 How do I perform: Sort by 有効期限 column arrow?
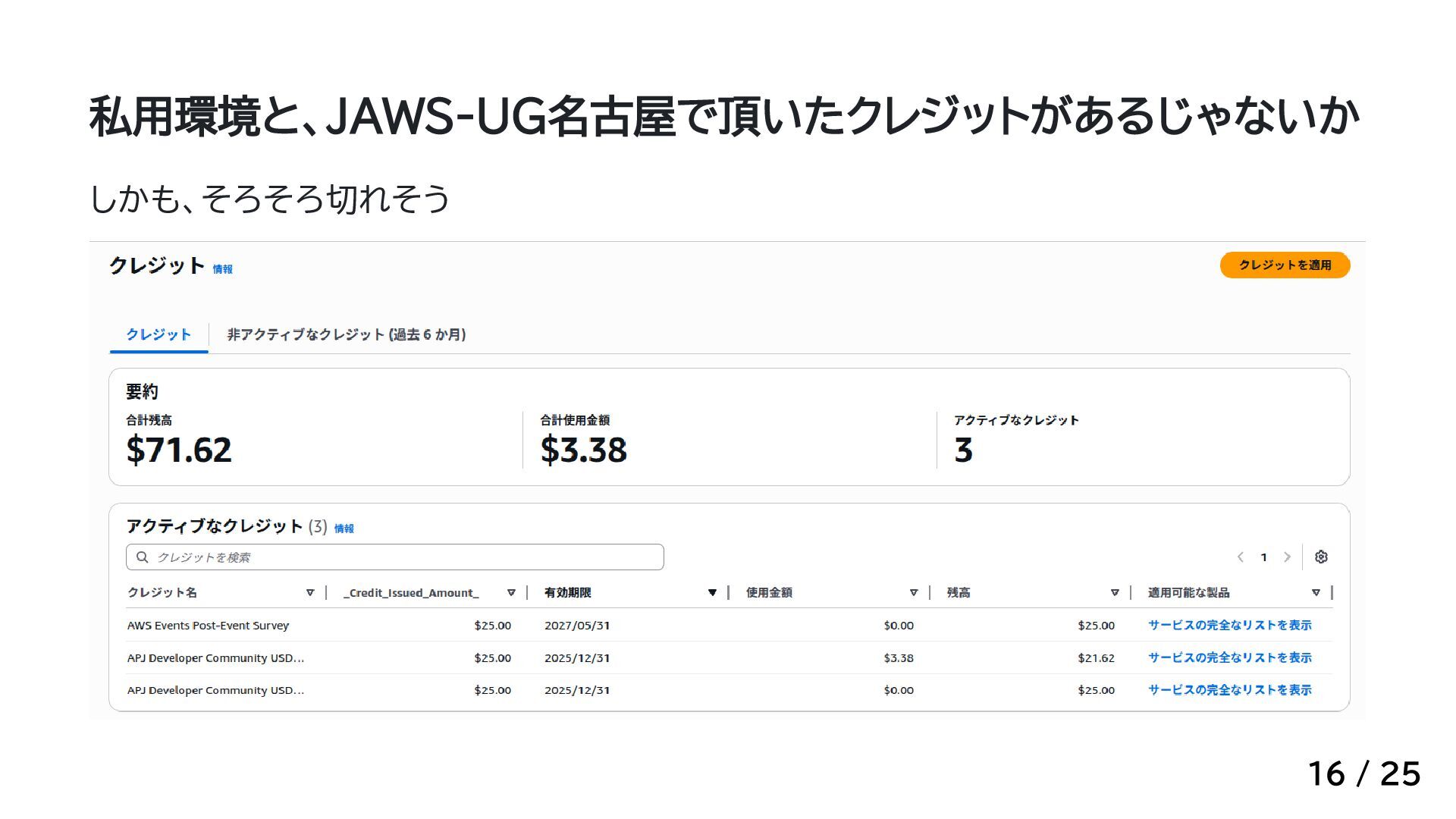pos(712,592)
